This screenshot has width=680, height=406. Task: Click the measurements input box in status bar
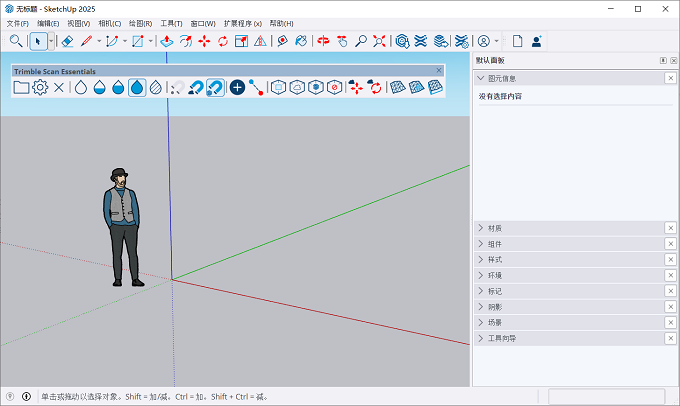(x=607, y=396)
